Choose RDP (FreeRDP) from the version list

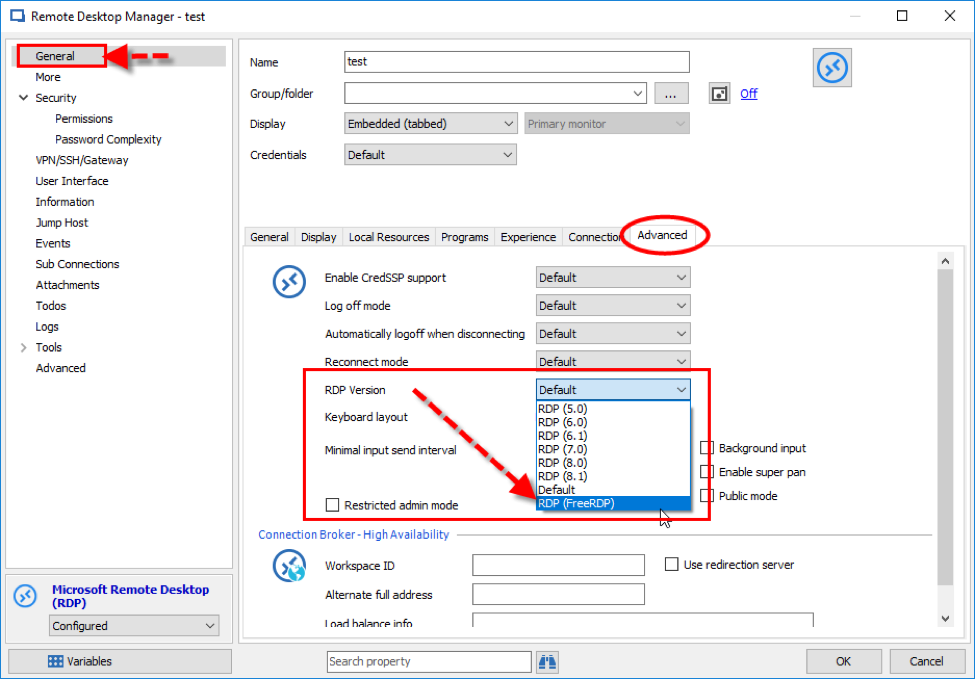pos(613,503)
